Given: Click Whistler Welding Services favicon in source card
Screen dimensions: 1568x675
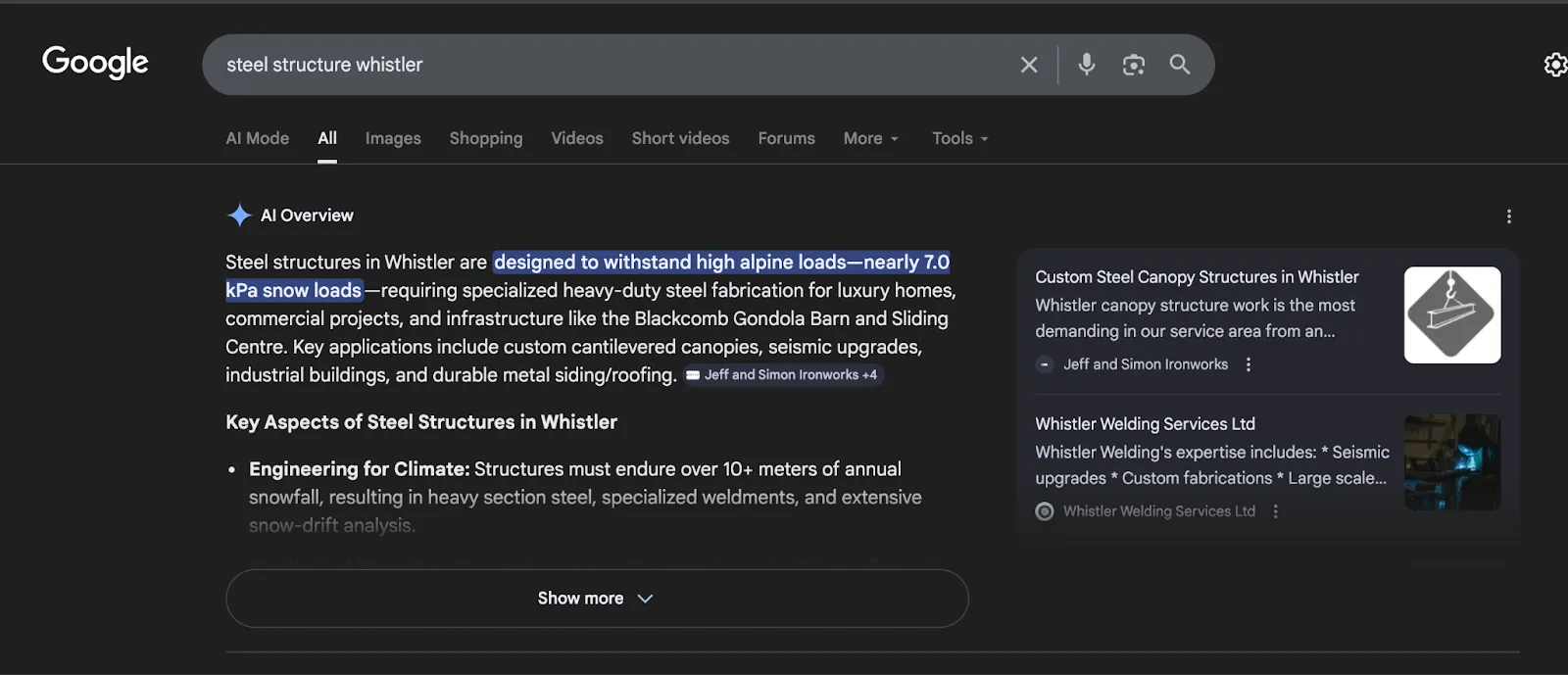Looking at the screenshot, I should coord(1045,511).
